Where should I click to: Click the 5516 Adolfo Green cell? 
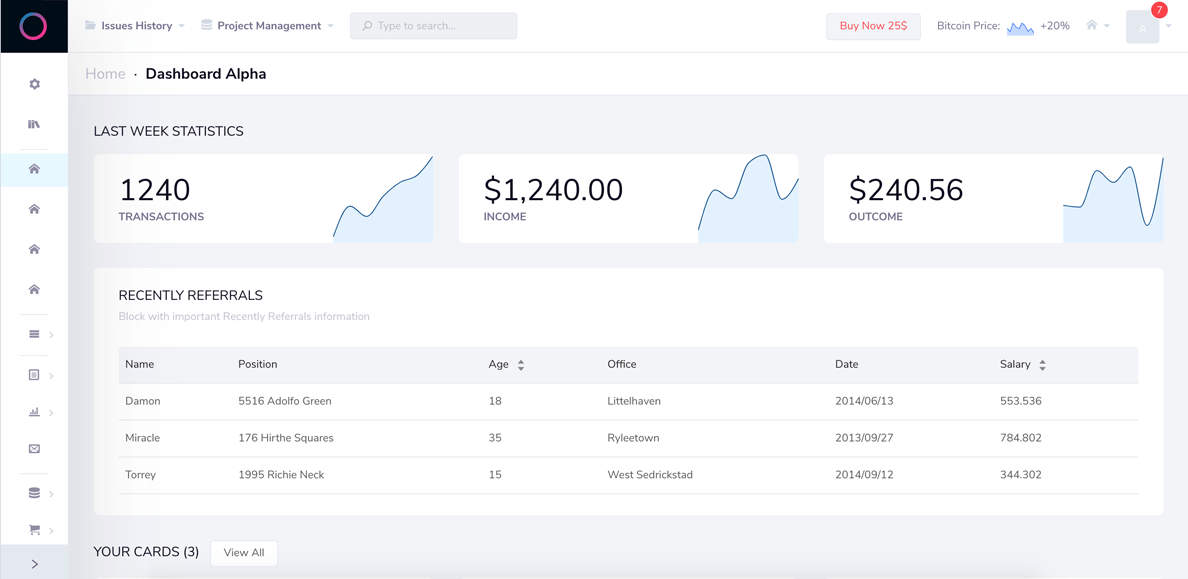(285, 401)
